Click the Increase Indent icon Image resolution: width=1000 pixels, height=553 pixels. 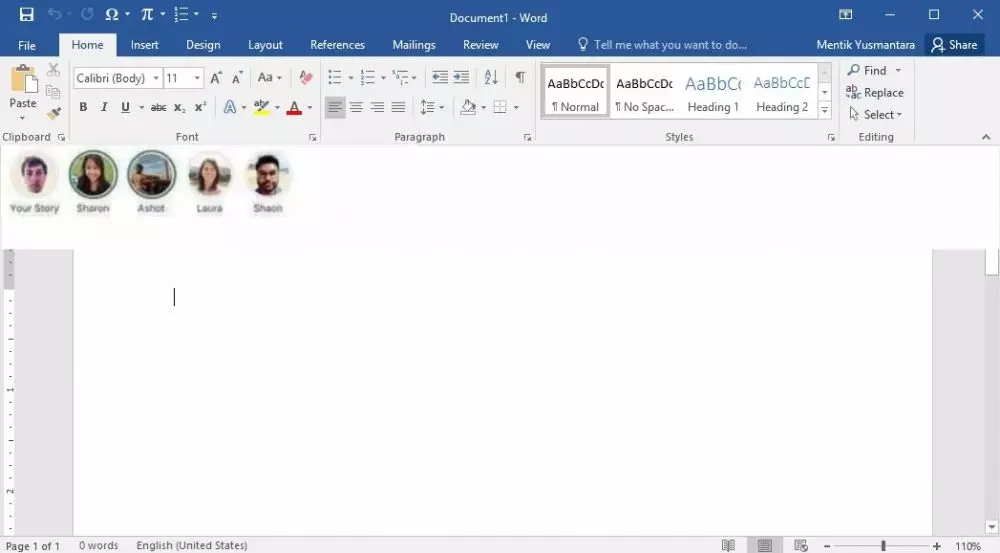click(461, 78)
